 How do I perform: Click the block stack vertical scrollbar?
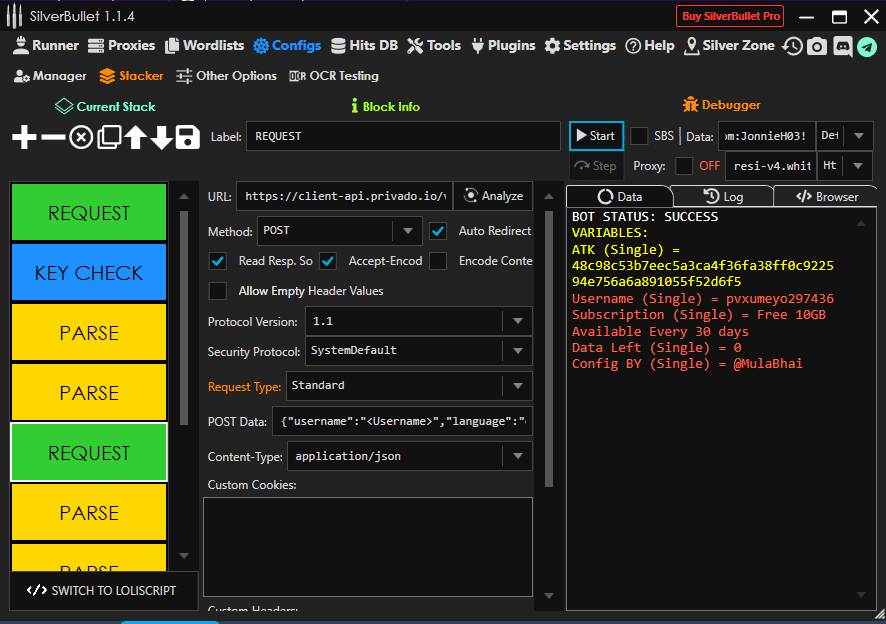[183, 320]
